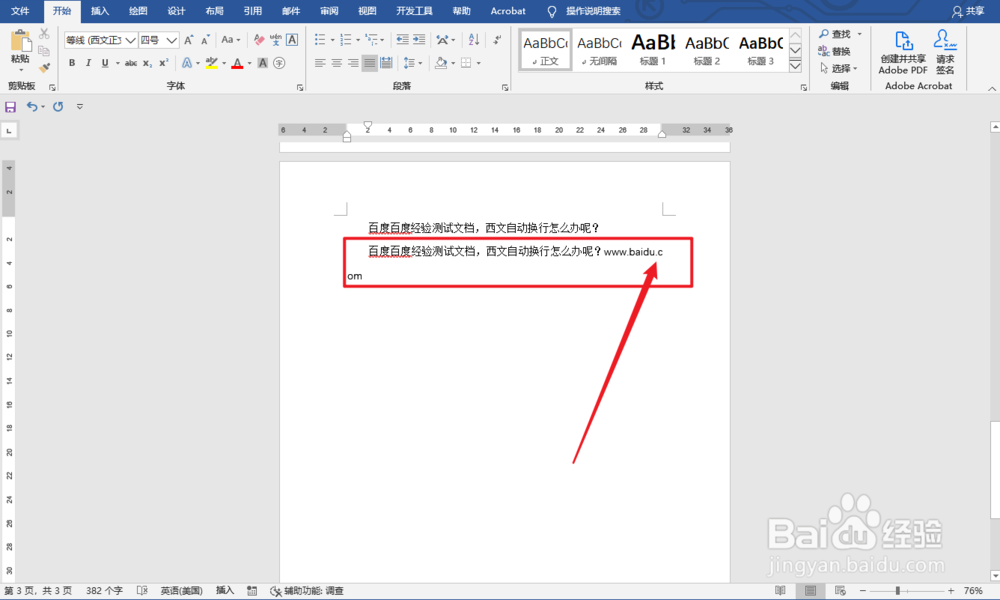
Task: Sort the selected text A to Z
Action: coord(474,40)
